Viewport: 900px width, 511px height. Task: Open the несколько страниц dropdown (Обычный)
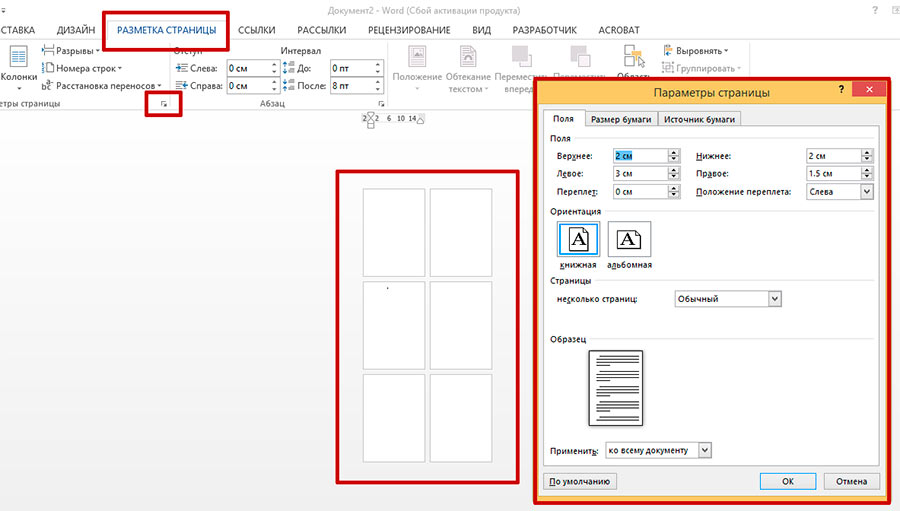(775, 298)
